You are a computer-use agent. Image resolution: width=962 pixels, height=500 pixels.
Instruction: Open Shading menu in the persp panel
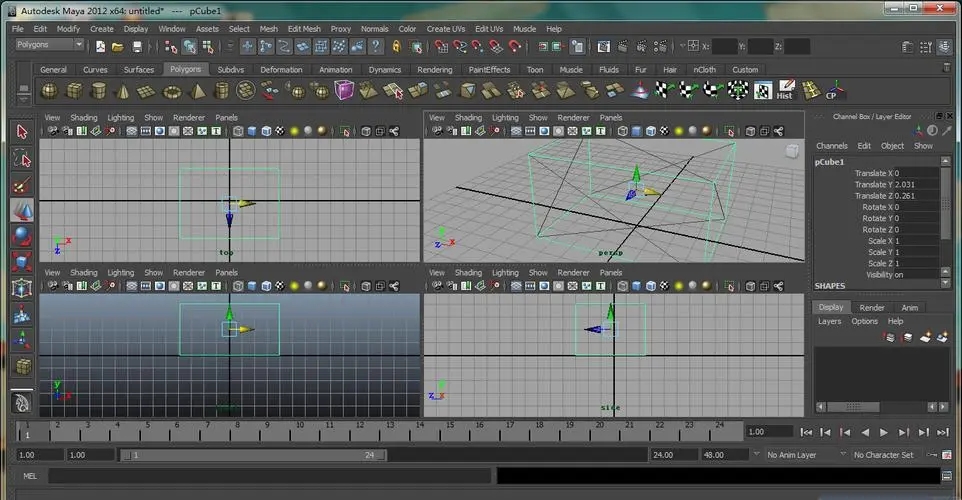[x=468, y=117]
